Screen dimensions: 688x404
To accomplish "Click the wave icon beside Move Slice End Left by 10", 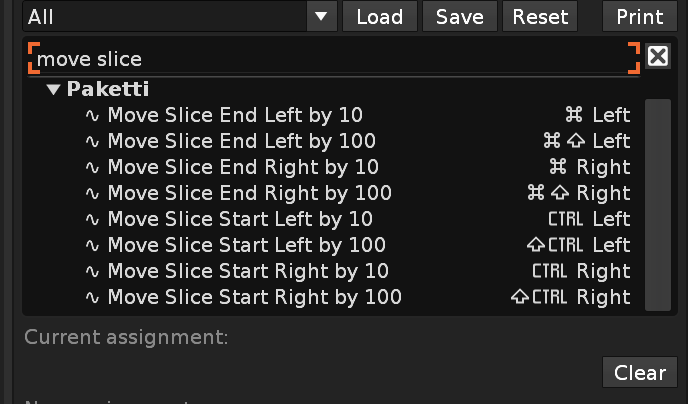I will tap(93, 115).
